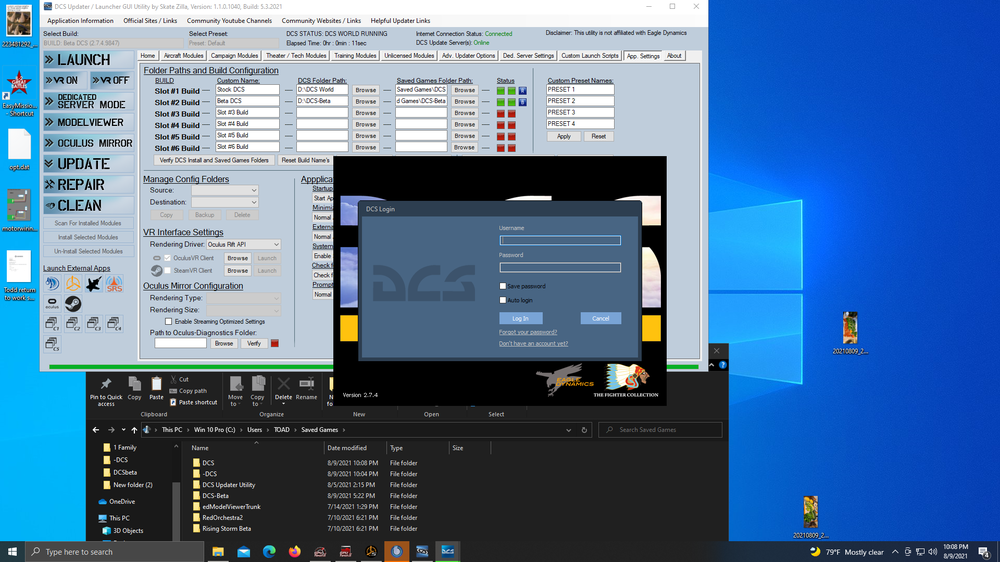
Task: Open Microsoft Edge from the taskbar
Action: [x=269, y=552]
